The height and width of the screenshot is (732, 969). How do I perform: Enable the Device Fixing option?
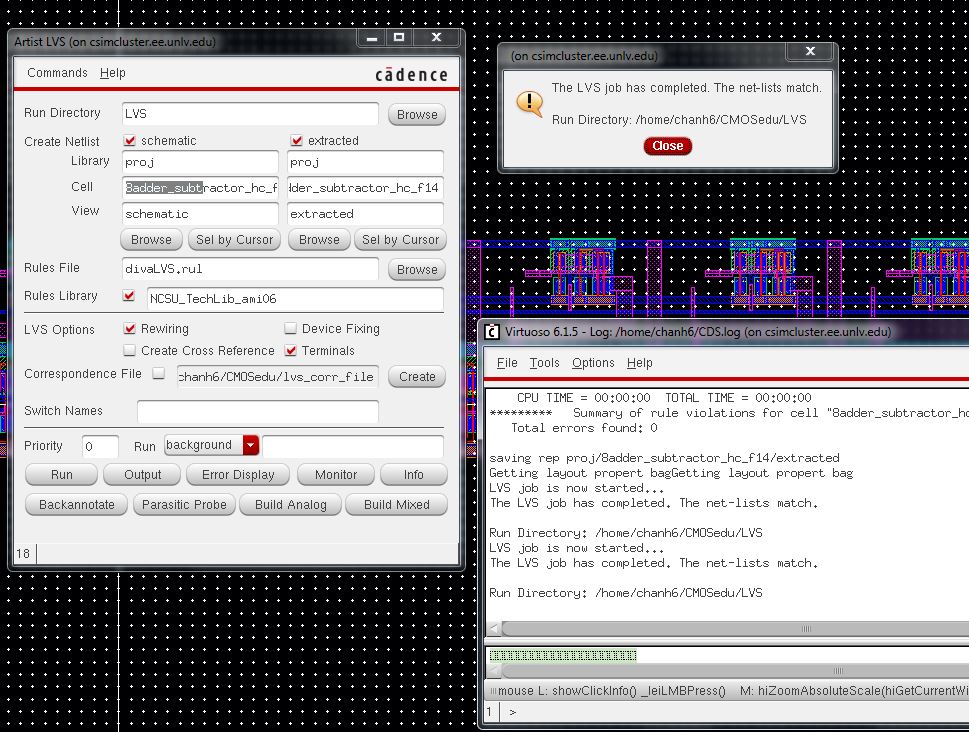click(x=291, y=329)
